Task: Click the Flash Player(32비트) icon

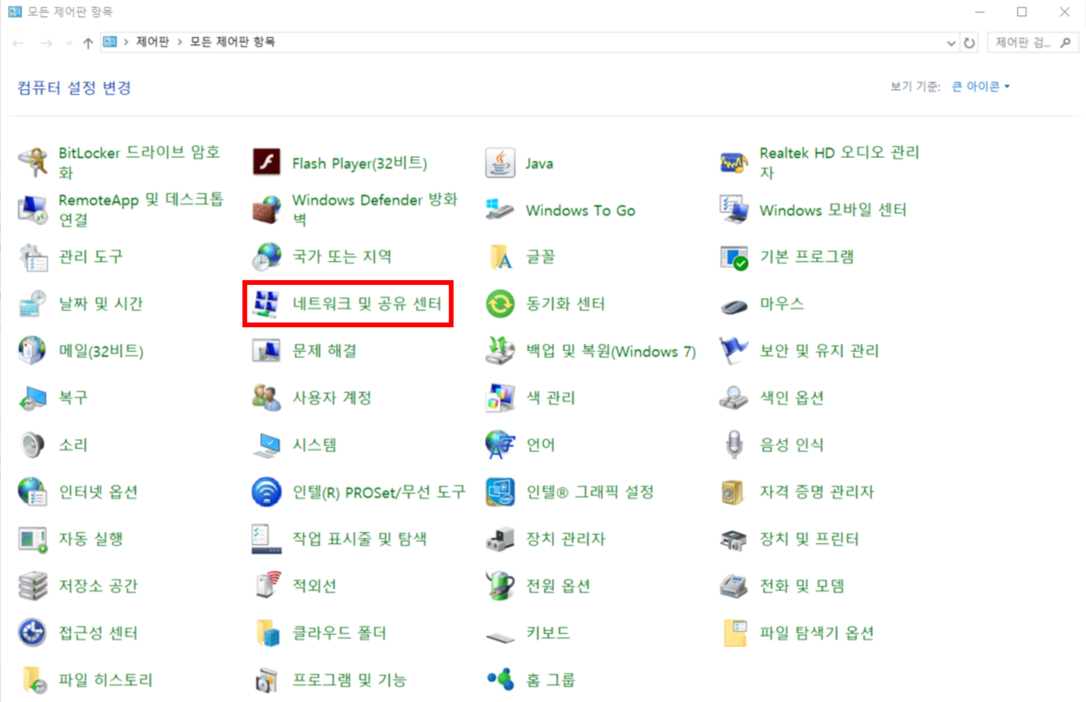Action: pyautogui.click(x=267, y=163)
